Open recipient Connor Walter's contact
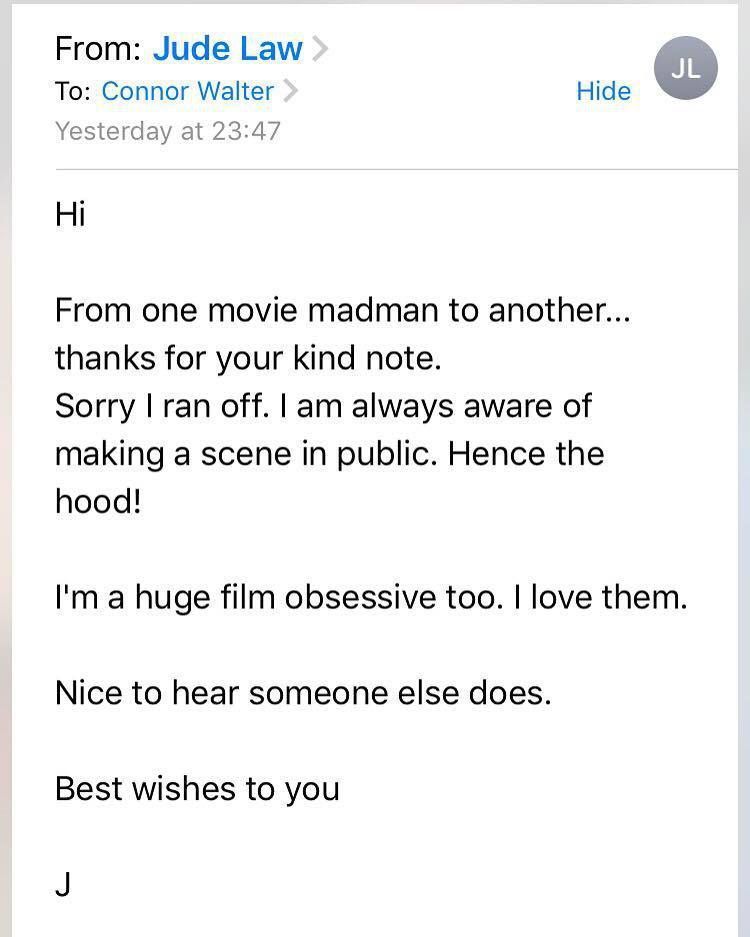This screenshot has width=750, height=937. 187,91
